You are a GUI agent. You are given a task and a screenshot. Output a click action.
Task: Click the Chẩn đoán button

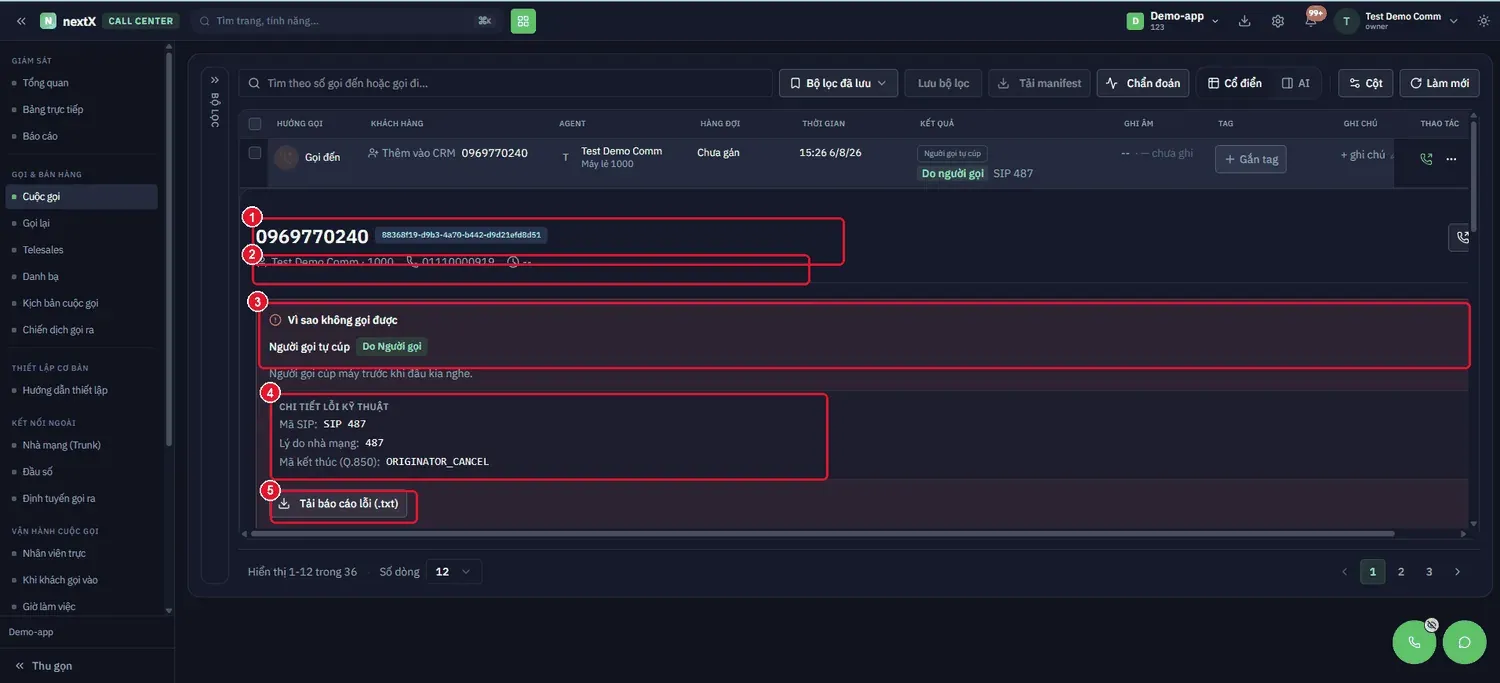[x=1143, y=83]
